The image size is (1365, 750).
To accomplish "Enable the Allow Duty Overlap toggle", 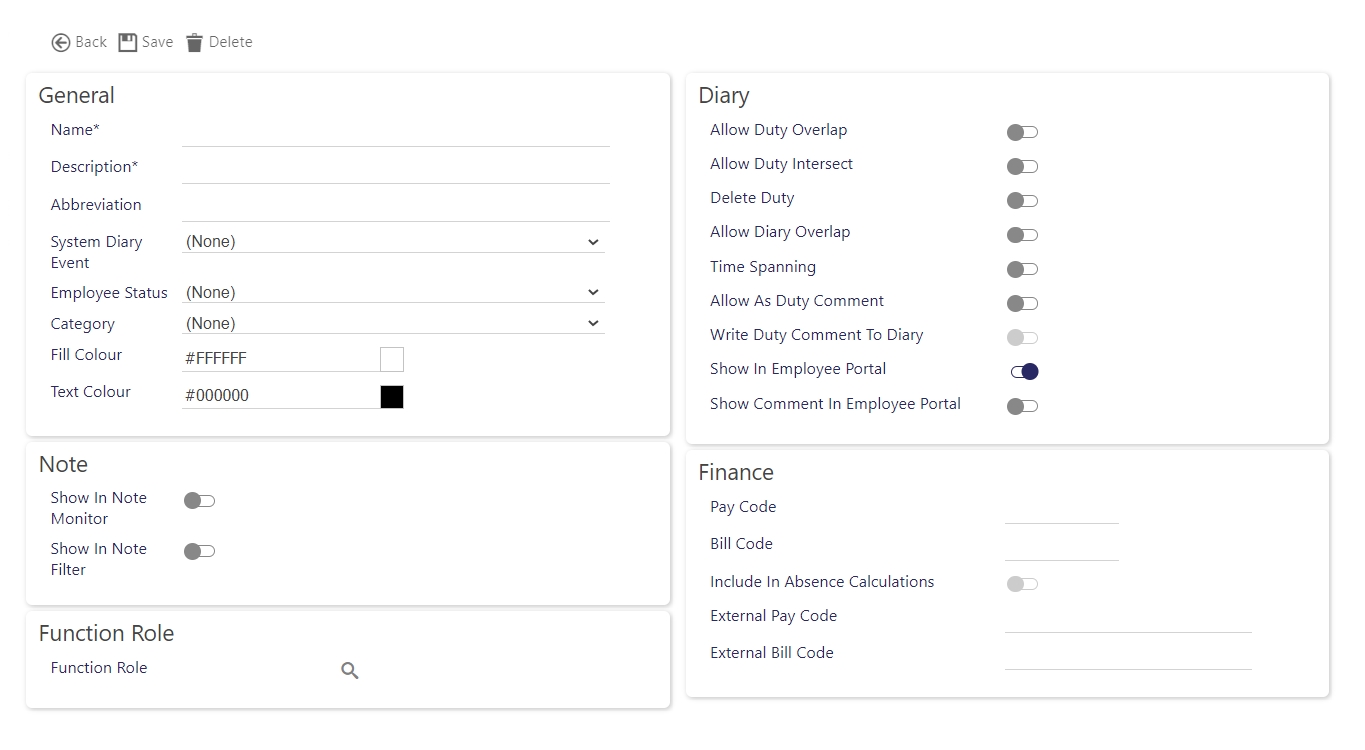I will click(1022, 132).
